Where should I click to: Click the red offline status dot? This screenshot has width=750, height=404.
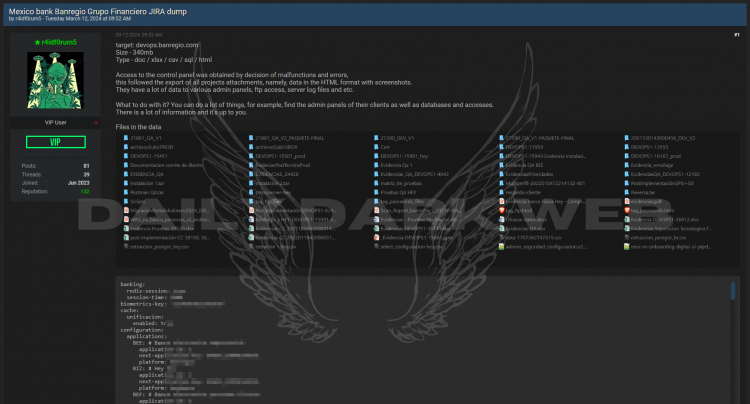[x=96, y=123]
